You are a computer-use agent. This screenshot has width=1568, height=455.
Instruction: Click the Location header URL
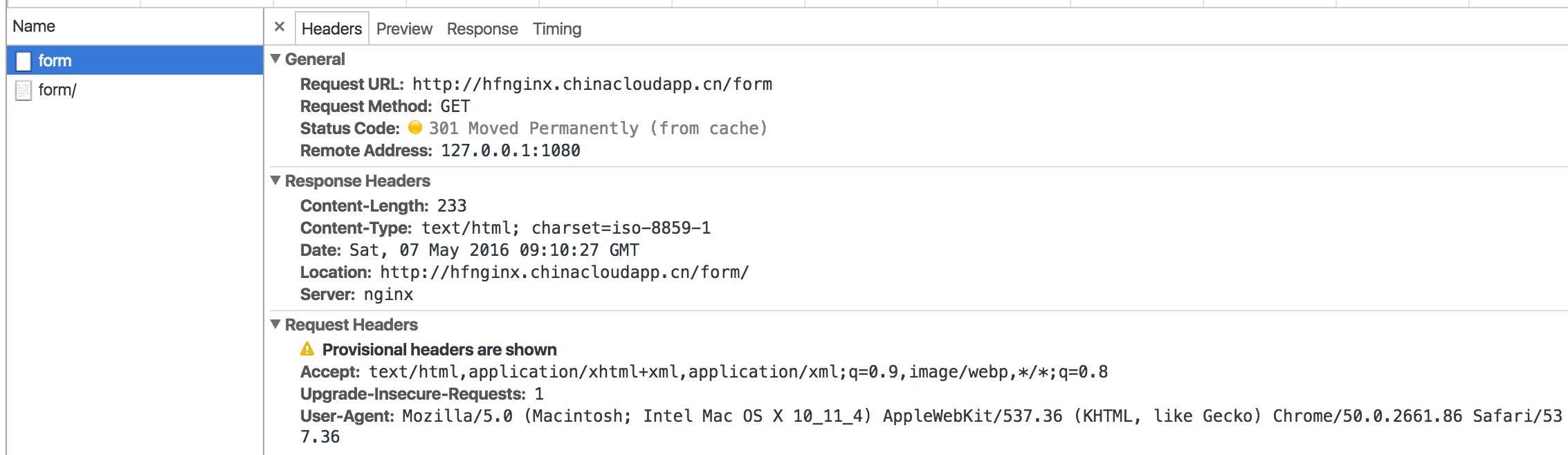coord(564,272)
